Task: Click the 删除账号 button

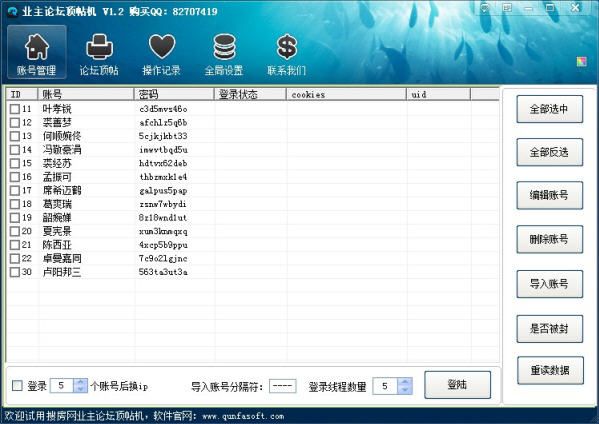Action: point(549,240)
